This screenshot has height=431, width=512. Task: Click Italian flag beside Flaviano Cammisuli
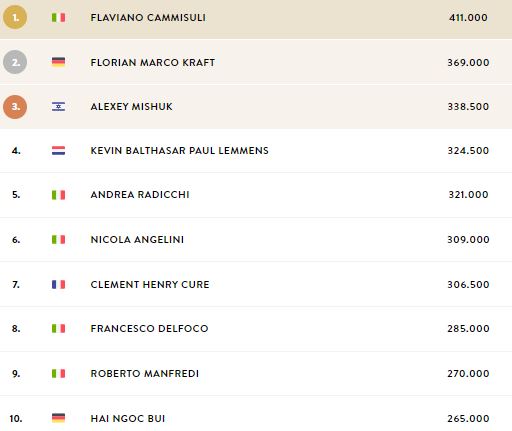[x=58, y=17]
